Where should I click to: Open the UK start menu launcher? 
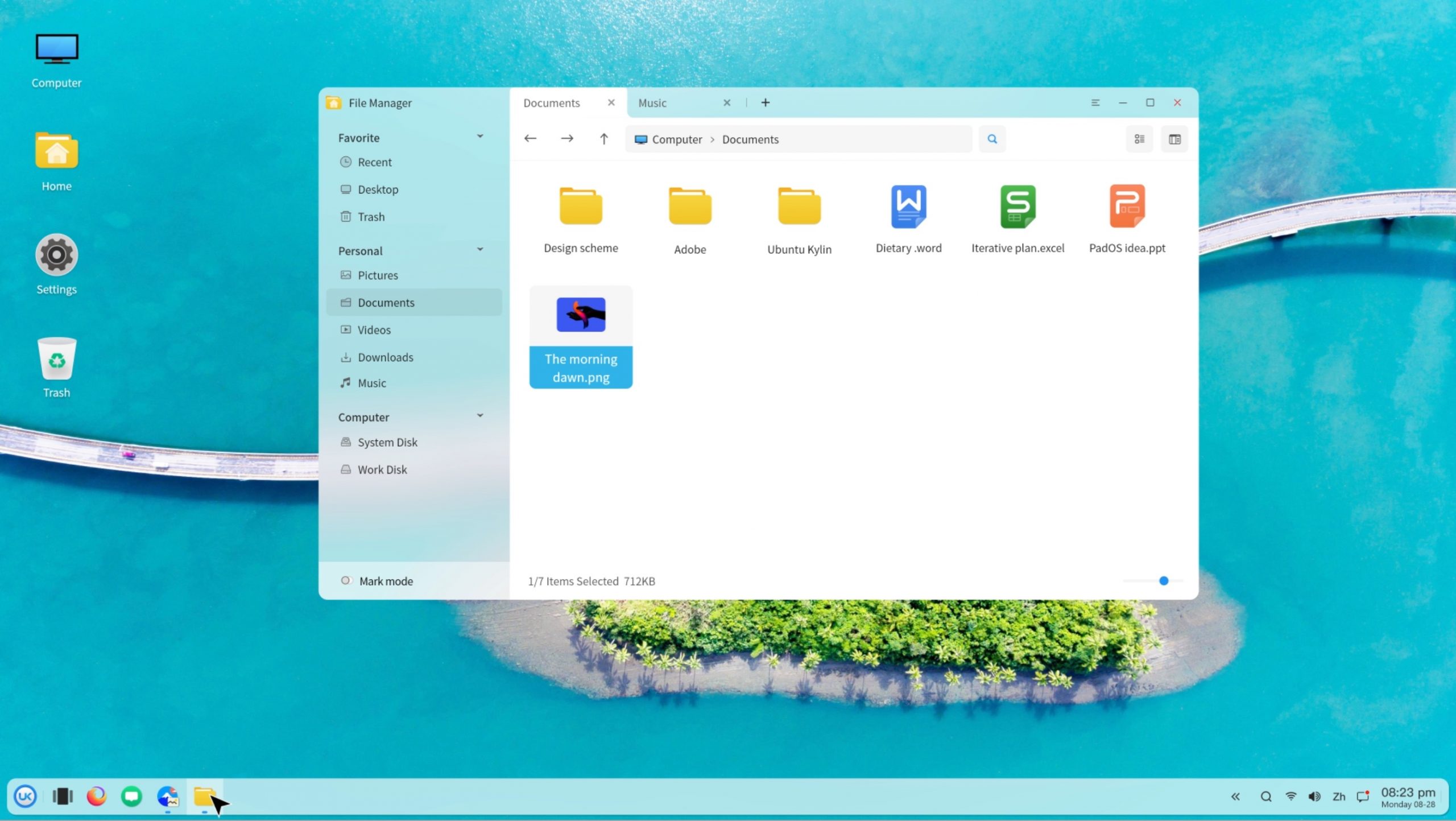click(24, 796)
